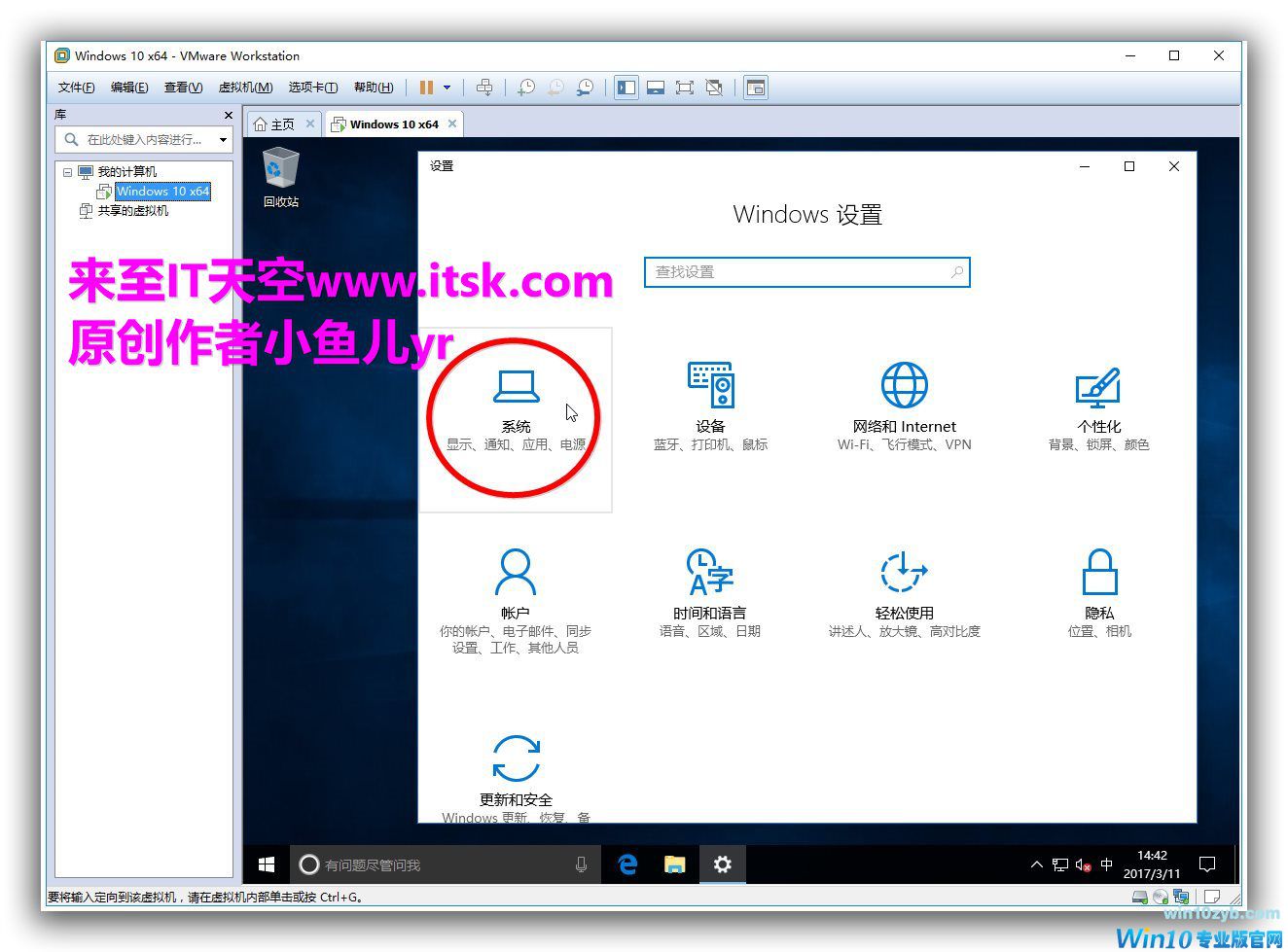Expand the library search filter dropdown
The image size is (1288, 952).
(223, 140)
